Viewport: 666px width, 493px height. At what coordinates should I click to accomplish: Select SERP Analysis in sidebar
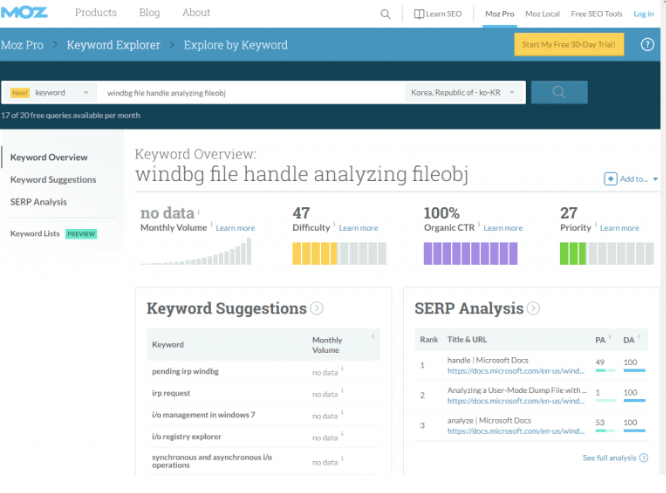pyautogui.click(x=38, y=202)
